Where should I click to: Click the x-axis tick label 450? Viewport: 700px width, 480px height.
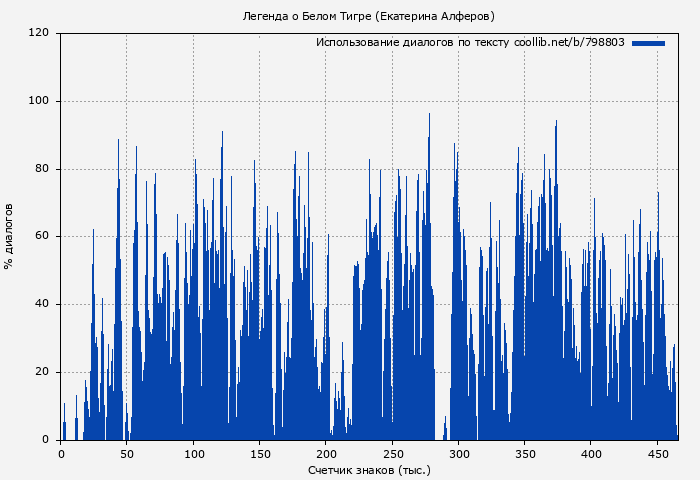pos(657,454)
